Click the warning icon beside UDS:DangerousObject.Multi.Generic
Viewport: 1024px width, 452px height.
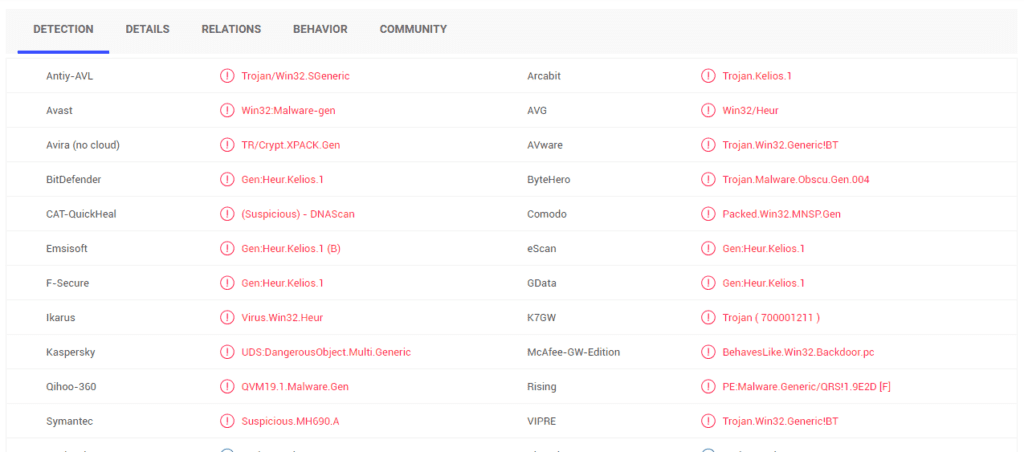(x=227, y=352)
